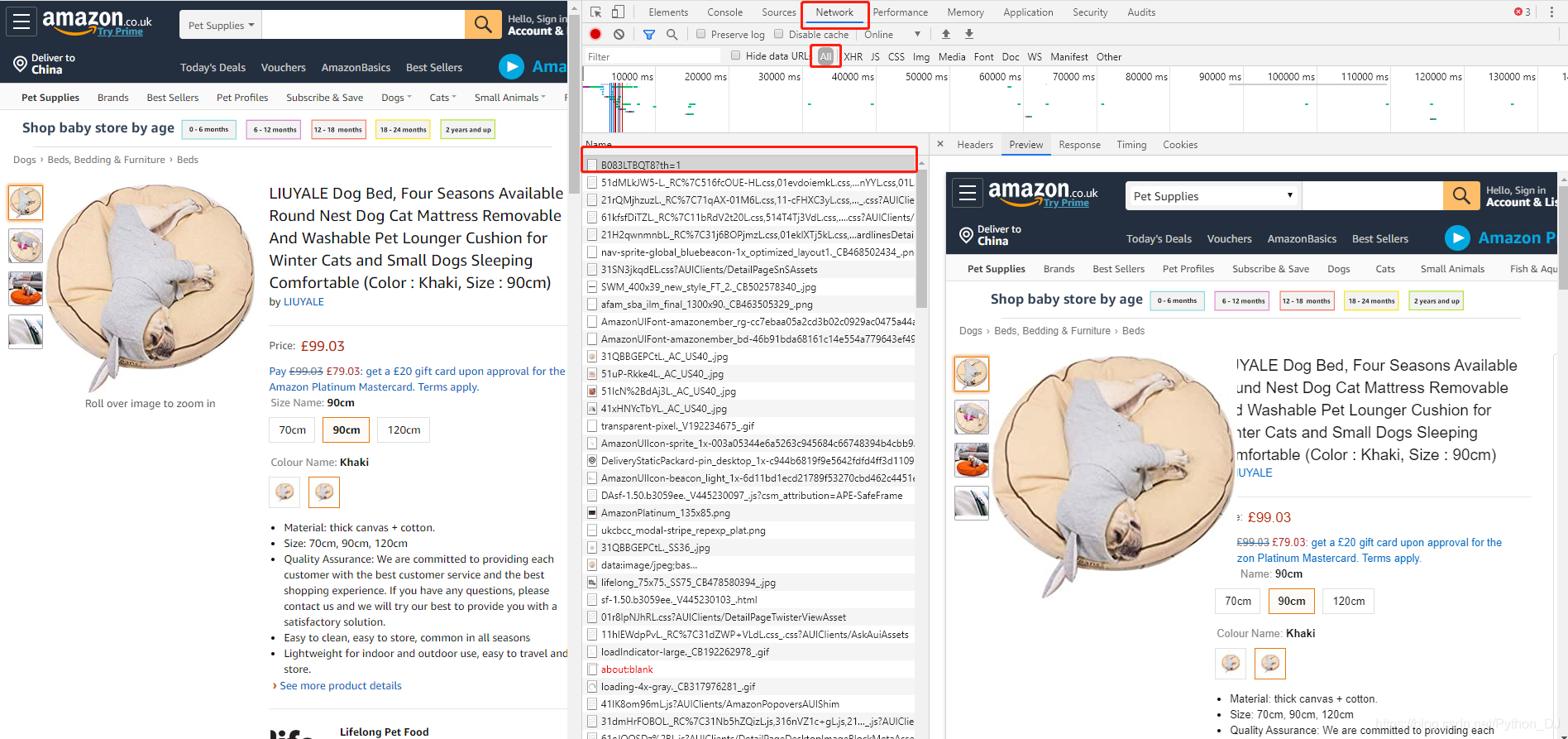Image resolution: width=1568 pixels, height=739 pixels.
Task: Open the Amazon hamburger menu on left page
Action: (x=22, y=22)
